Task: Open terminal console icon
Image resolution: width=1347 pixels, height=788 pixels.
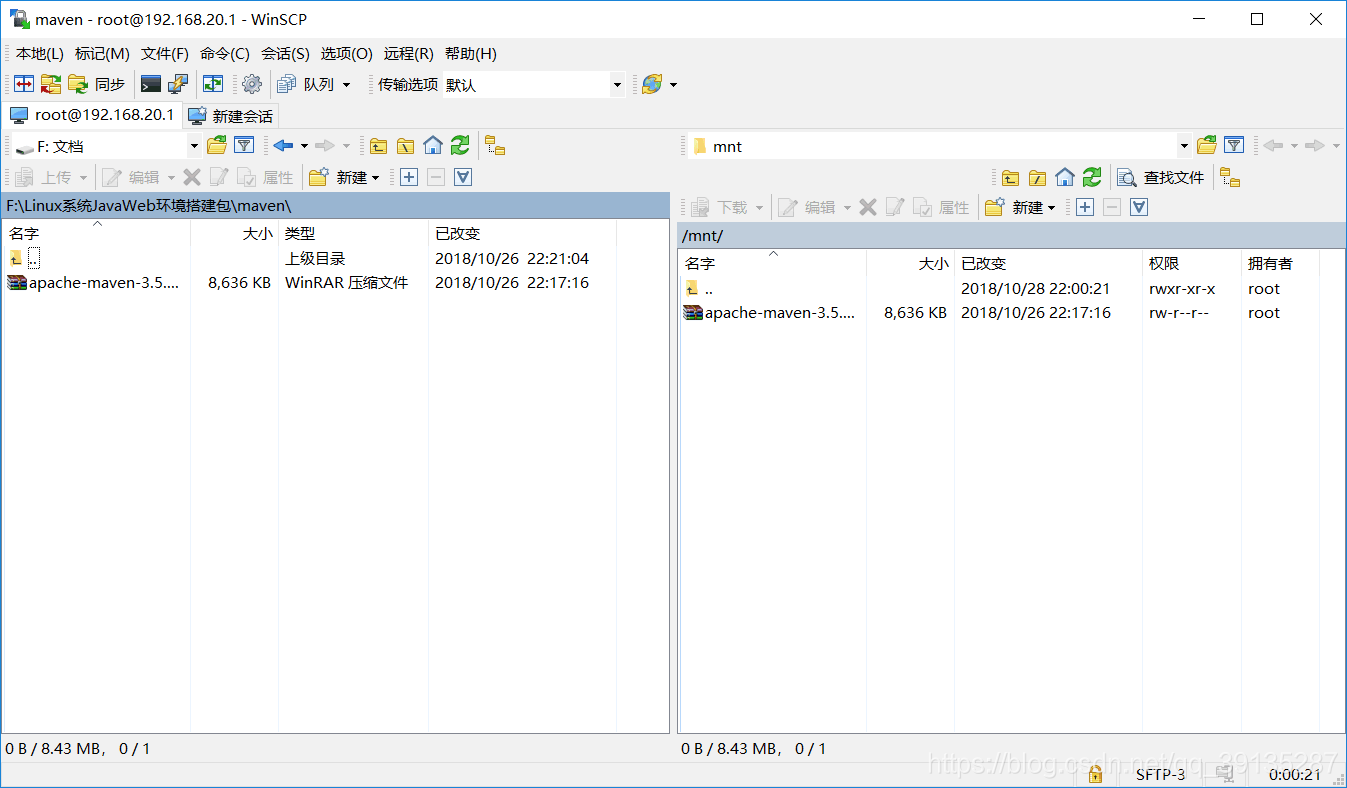Action: 151,85
